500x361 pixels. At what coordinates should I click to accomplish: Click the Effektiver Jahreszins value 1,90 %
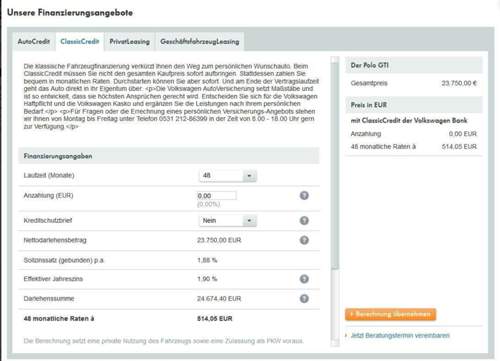pyautogui.click(x=207, y=279)
